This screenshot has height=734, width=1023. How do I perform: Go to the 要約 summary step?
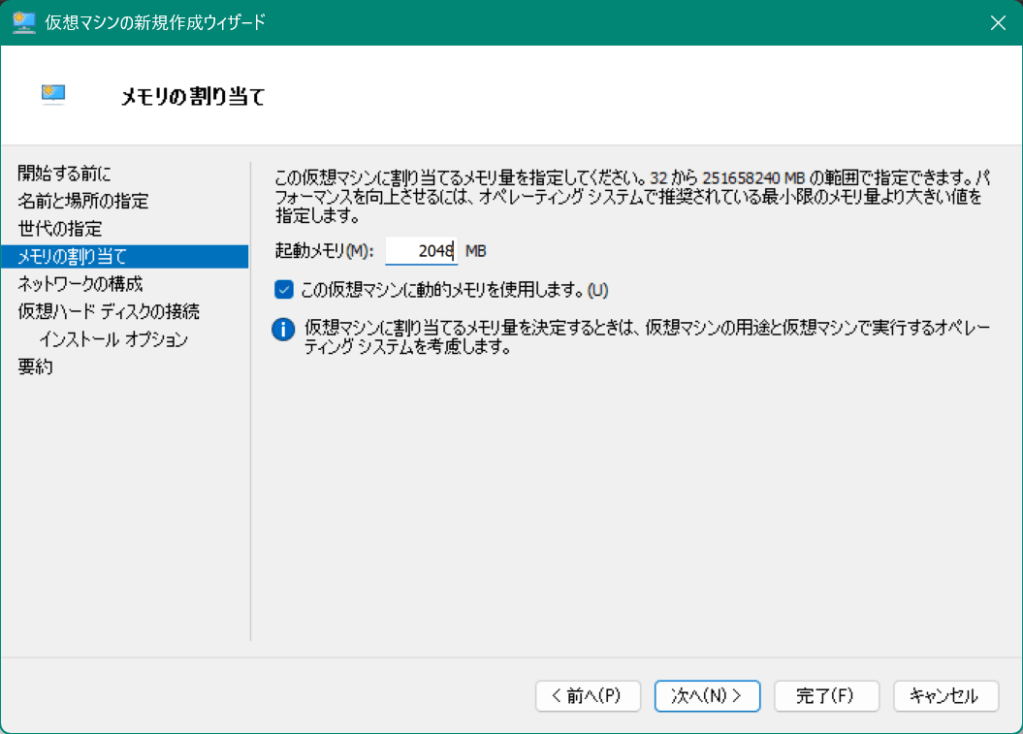[x=36, y=367]
